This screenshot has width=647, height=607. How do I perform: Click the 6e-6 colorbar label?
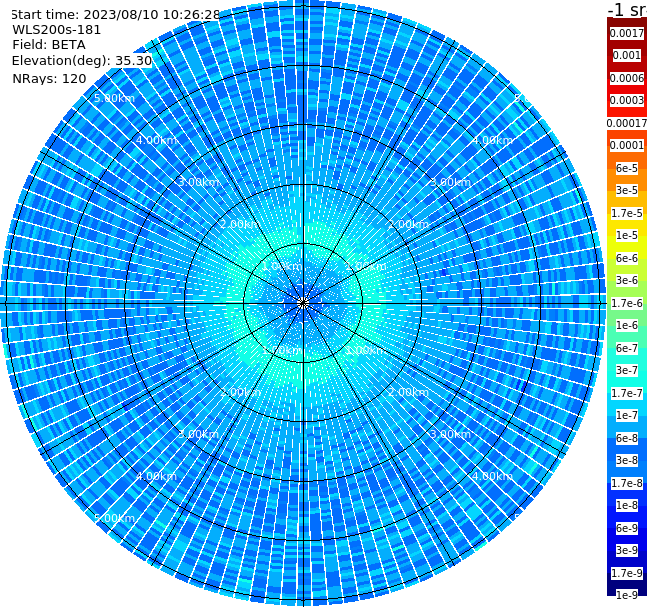click(627, 258)
